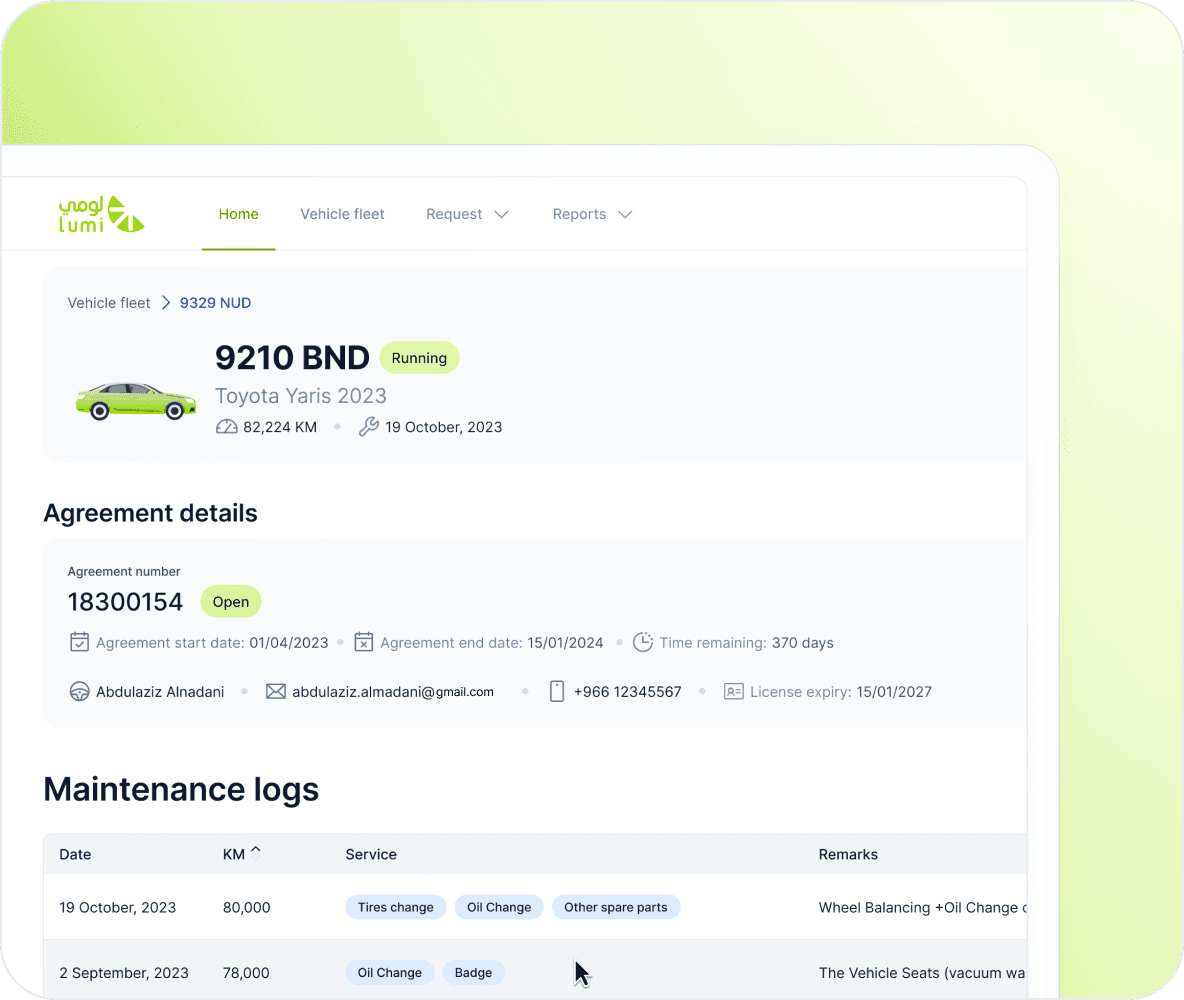This screenshot has height=1000, width=1184.
Task: Click the Agreement start date 01/04/2023
Action: tap(212, 643)
